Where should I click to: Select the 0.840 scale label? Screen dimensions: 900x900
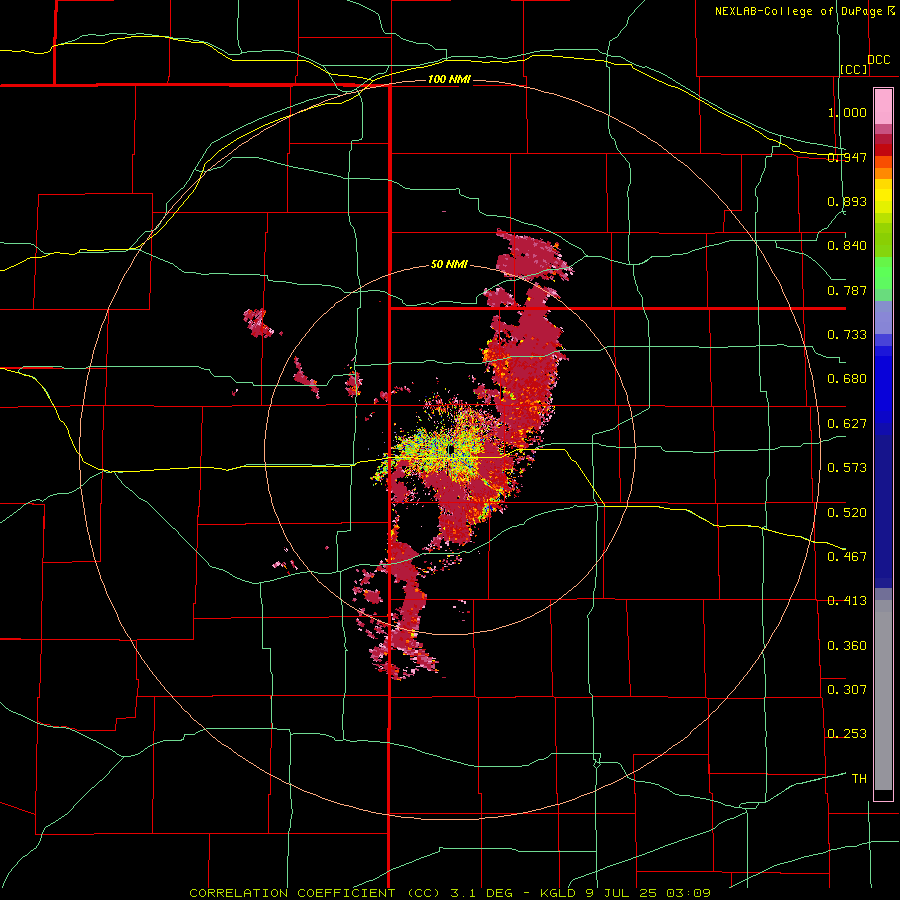pyautogui.click(x=847, y=246)
